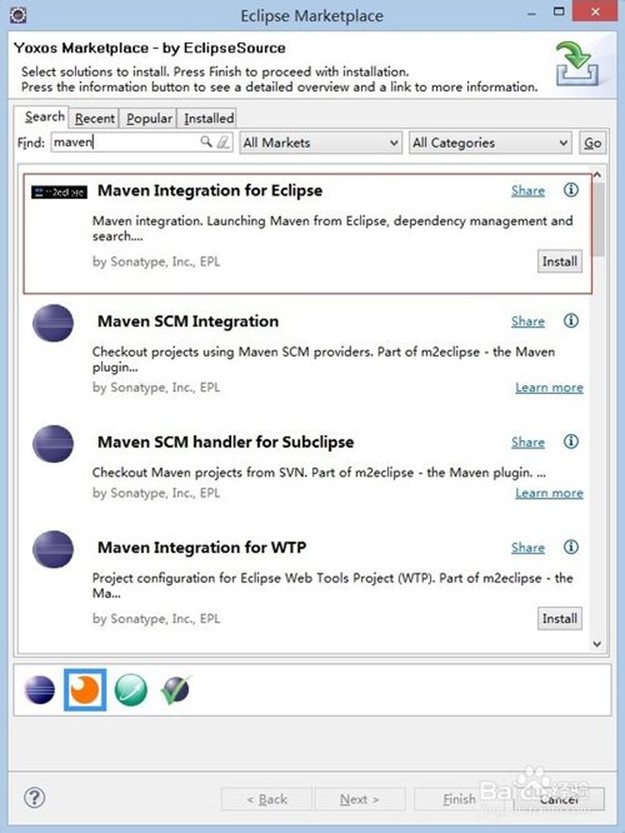The image size is (625, 833).
Task: Select the Maven Integration for Eclipse title
Action: (210, 190)
